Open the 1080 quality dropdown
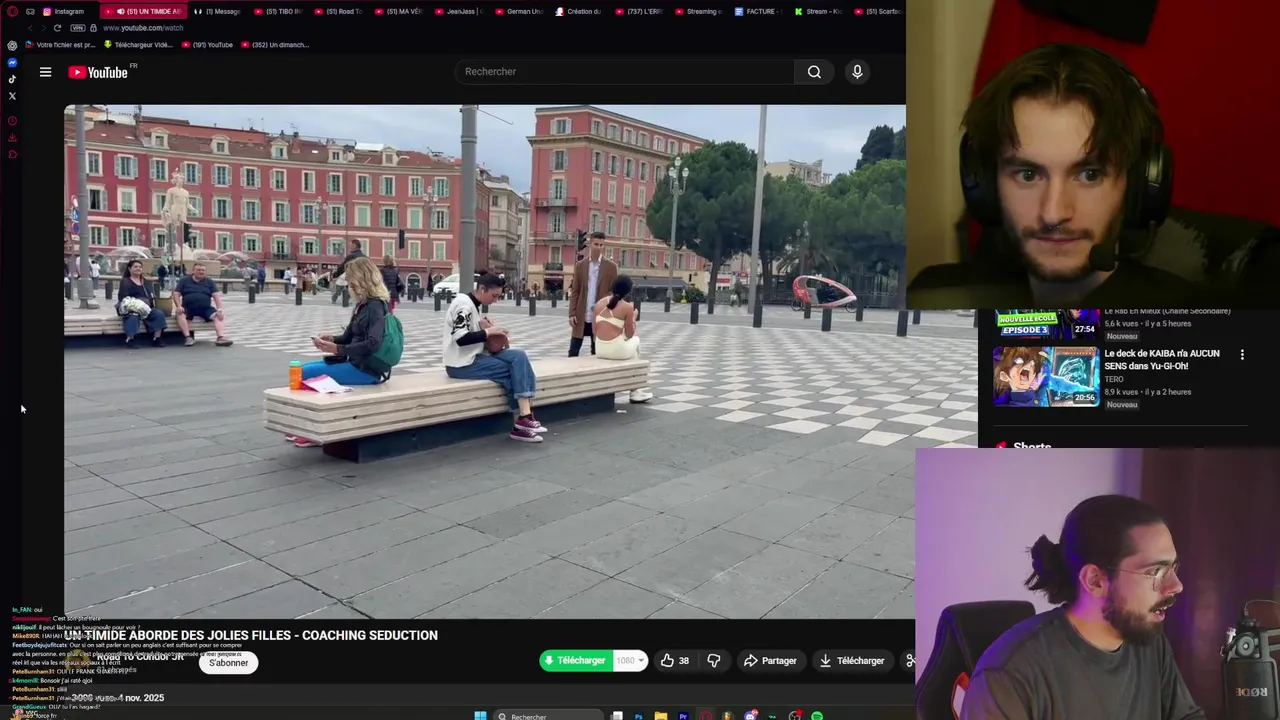This screenshot has height=720, width=1280. point(630,661)
